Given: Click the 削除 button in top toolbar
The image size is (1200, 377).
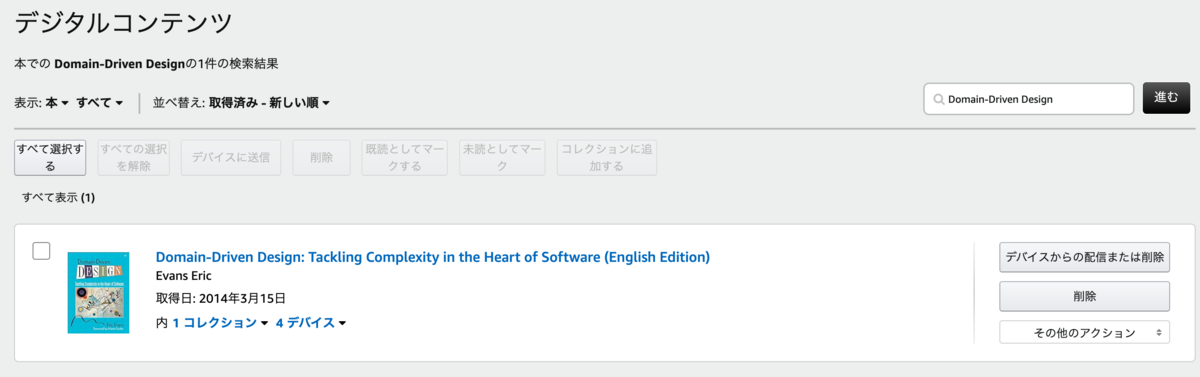Looking at the screenshot, I should [x=321, y=157].
